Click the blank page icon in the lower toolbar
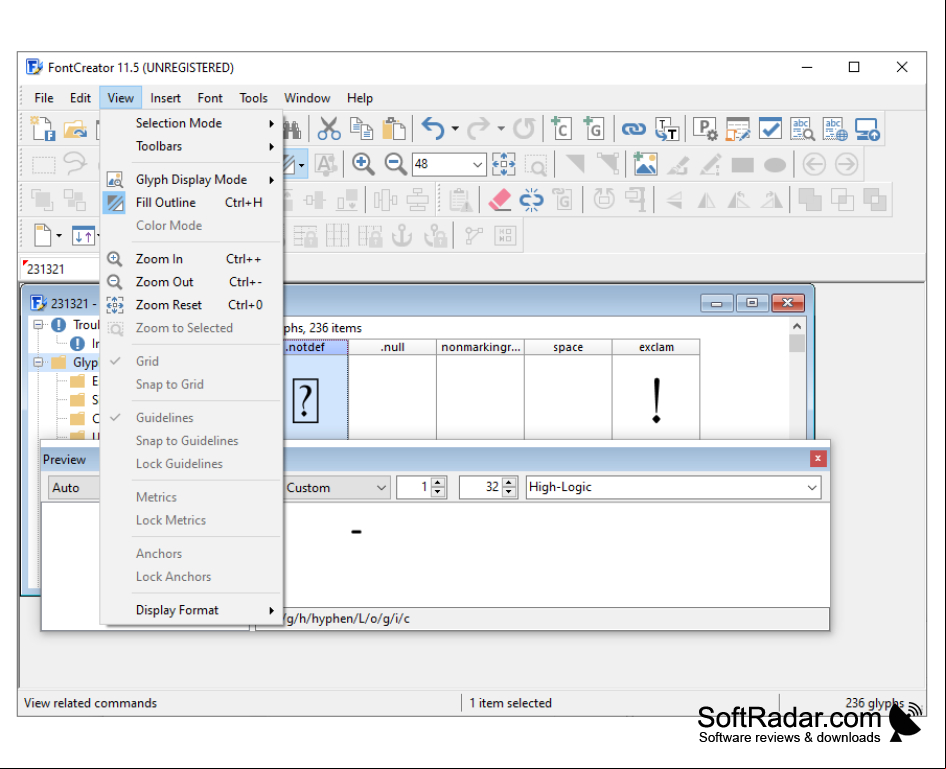The height and width of the screenshot is (769, 946). [x=43, y=235]
